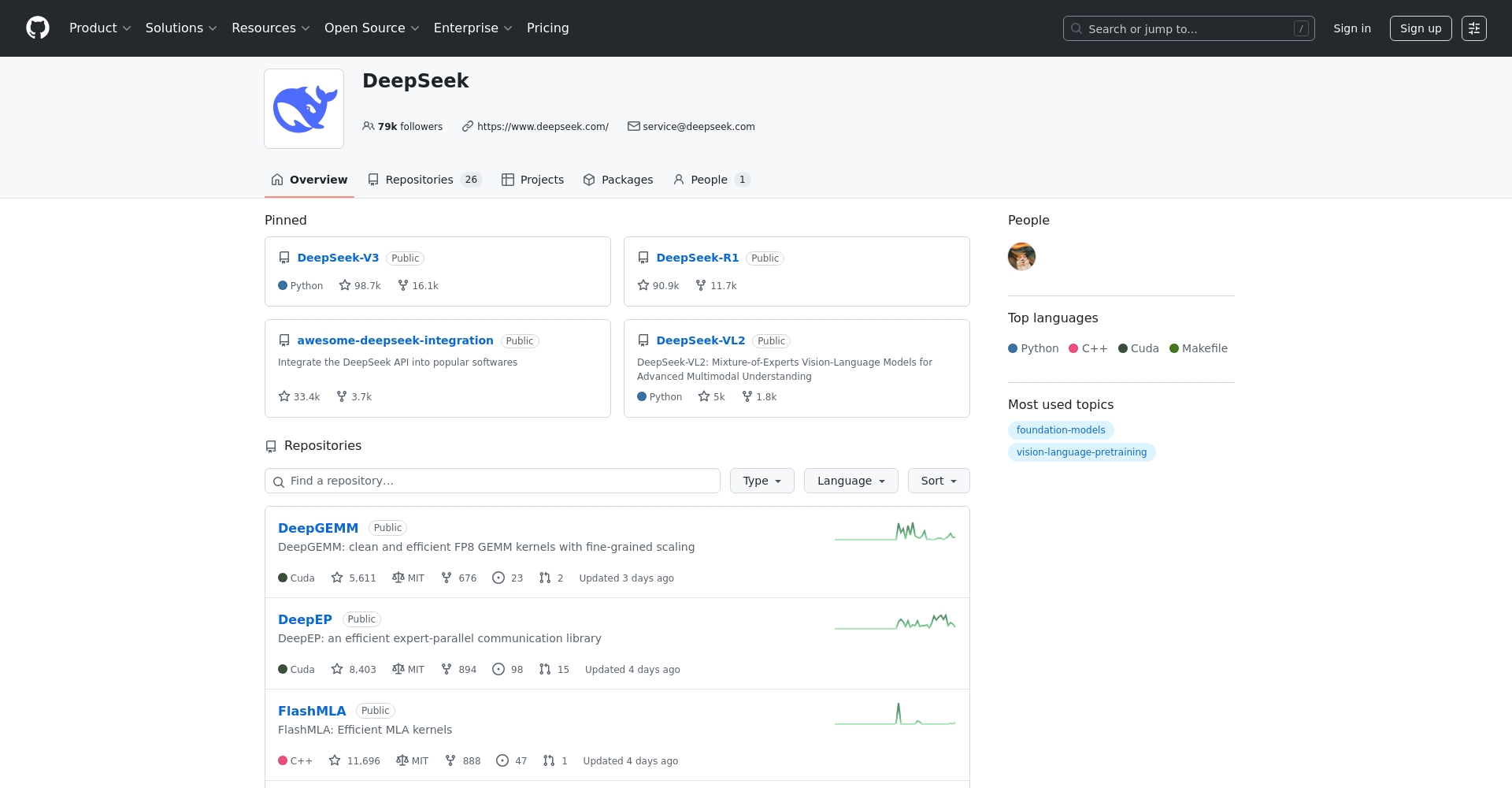Open DeepEP forks showing 894

coord(459,670)
